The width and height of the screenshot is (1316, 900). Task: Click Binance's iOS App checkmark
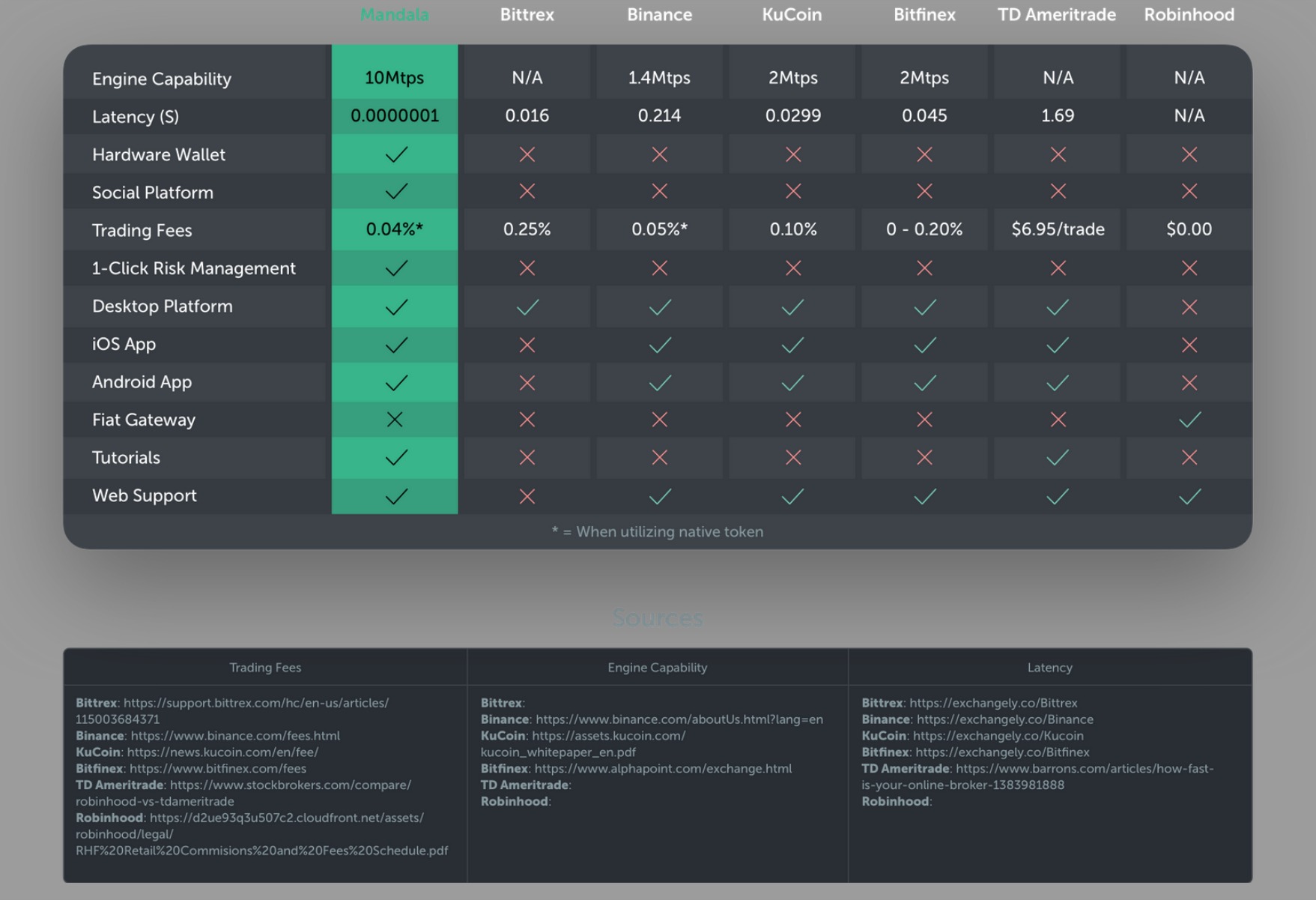(x=660, y=345)
